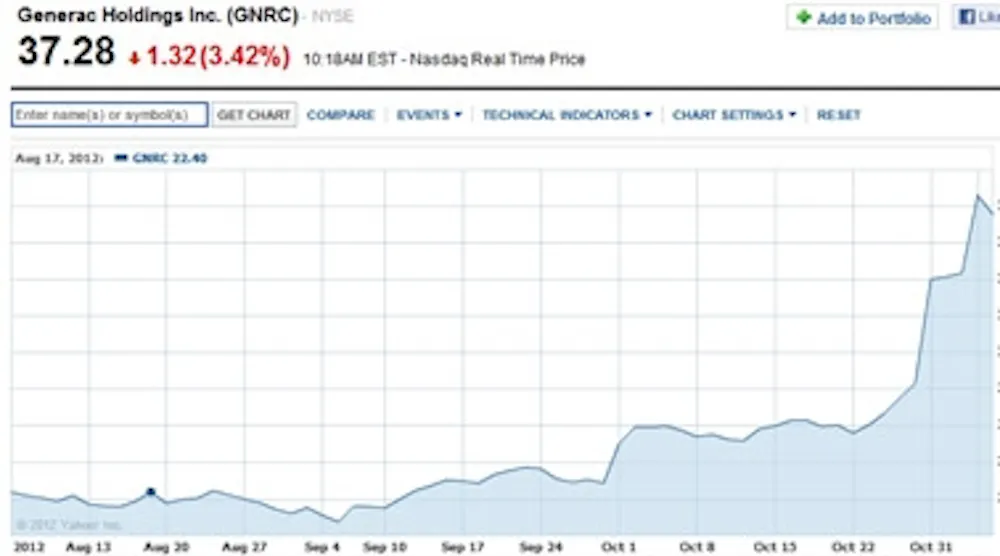Open the TECHNICAL INDICATORS dropdown

tap(567, 115)
